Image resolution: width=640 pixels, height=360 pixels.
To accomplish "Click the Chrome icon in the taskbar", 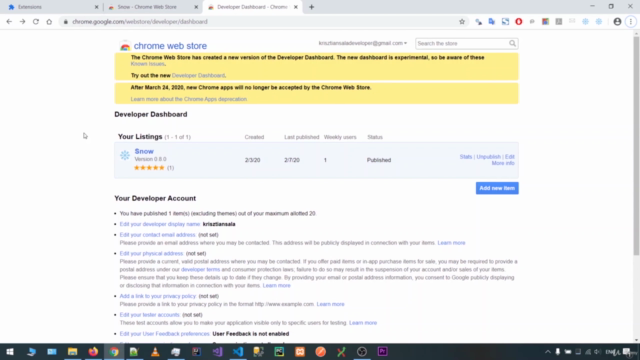I will coord(114,351).
